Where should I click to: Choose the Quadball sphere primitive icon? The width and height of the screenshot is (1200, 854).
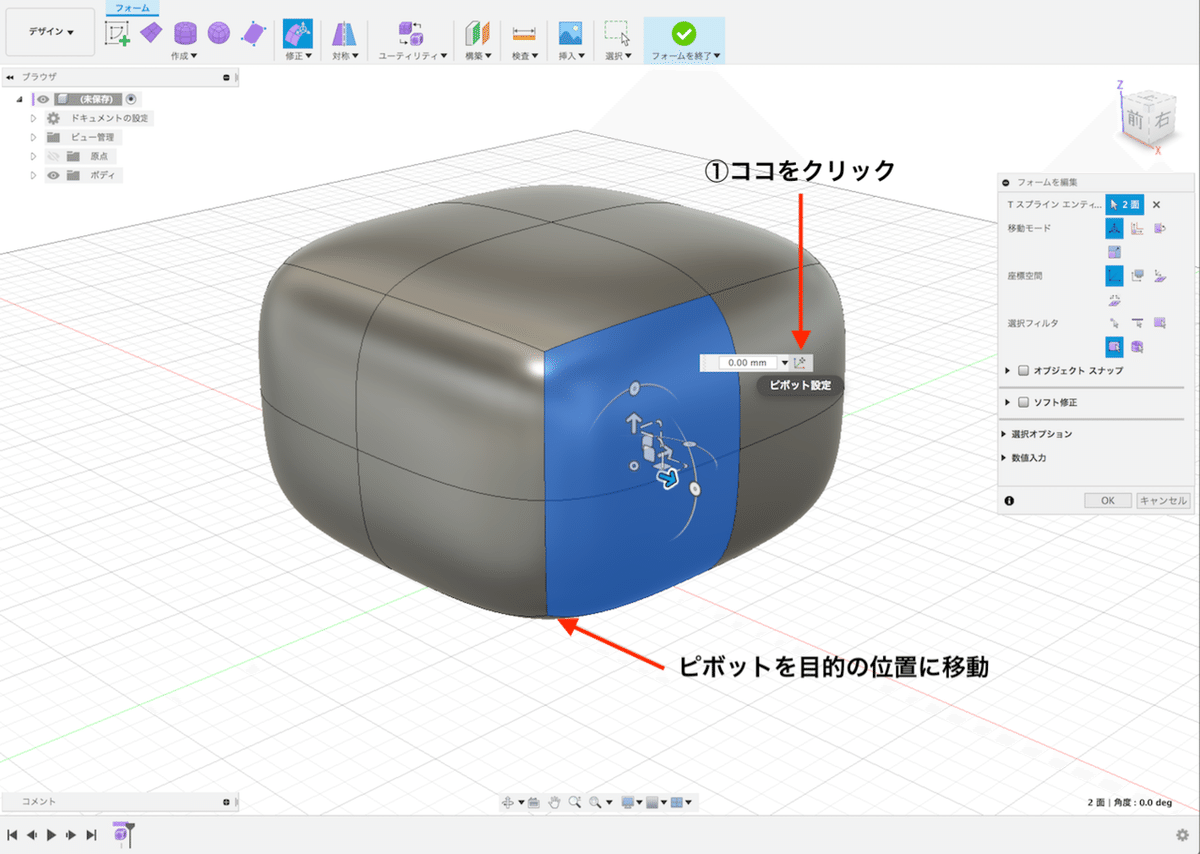(x=219, y=34)
